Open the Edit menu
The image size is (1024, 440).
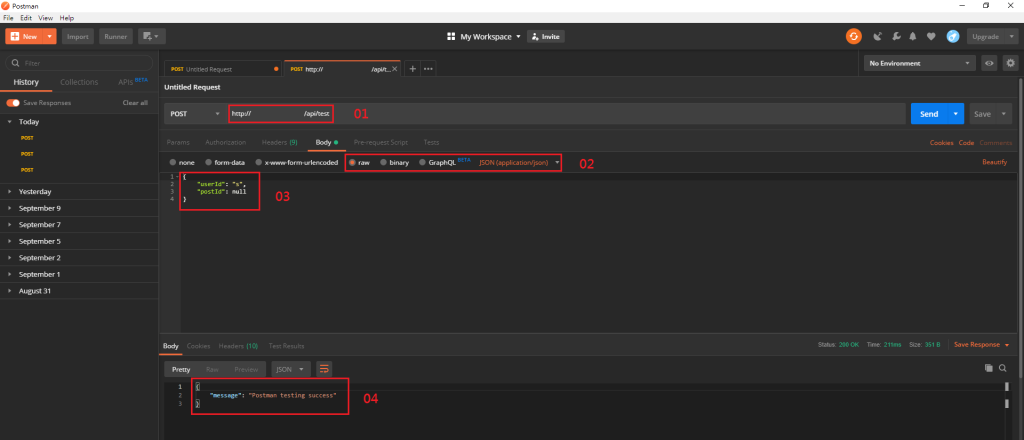[25, 18]
